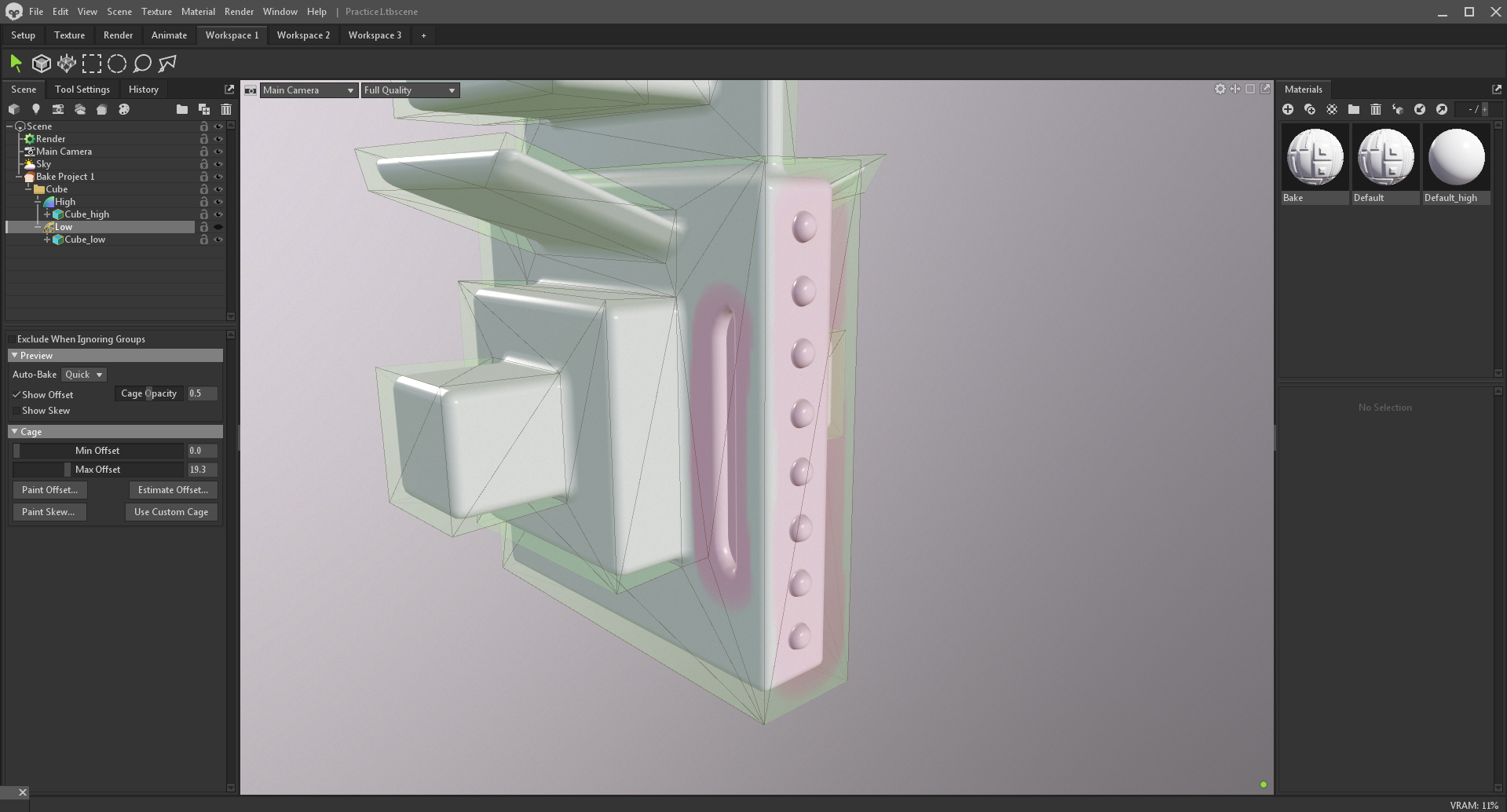Choose the object select cube tool

pyautogui.click(x=42, y=64)
